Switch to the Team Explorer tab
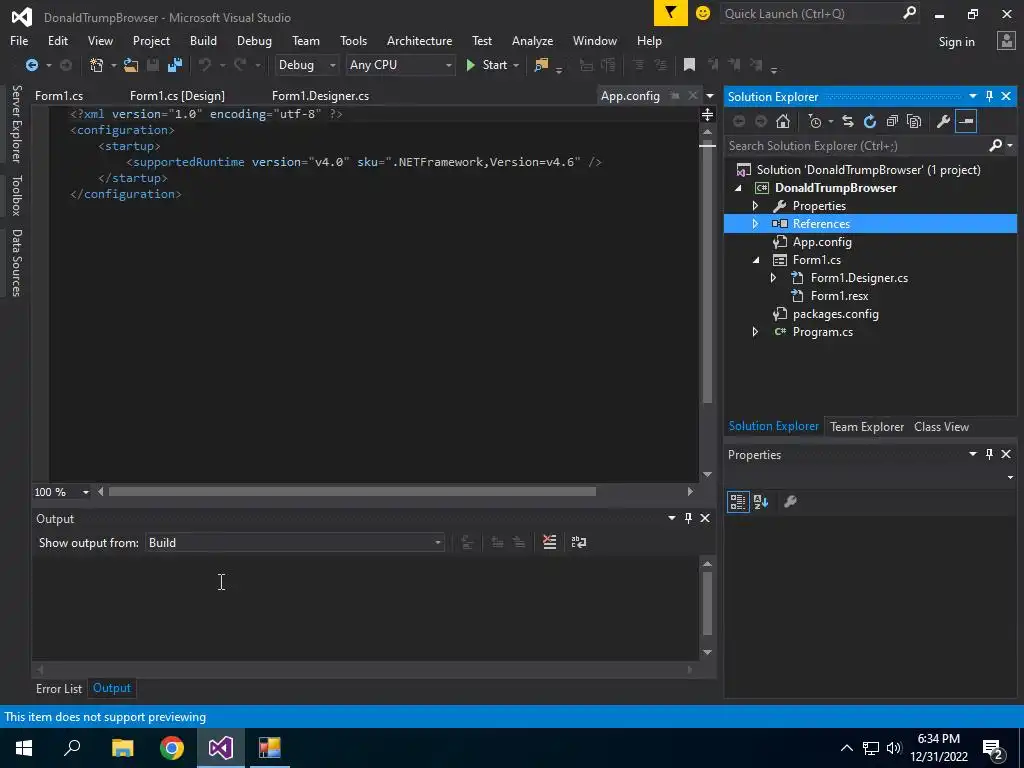 coord(867,426)
